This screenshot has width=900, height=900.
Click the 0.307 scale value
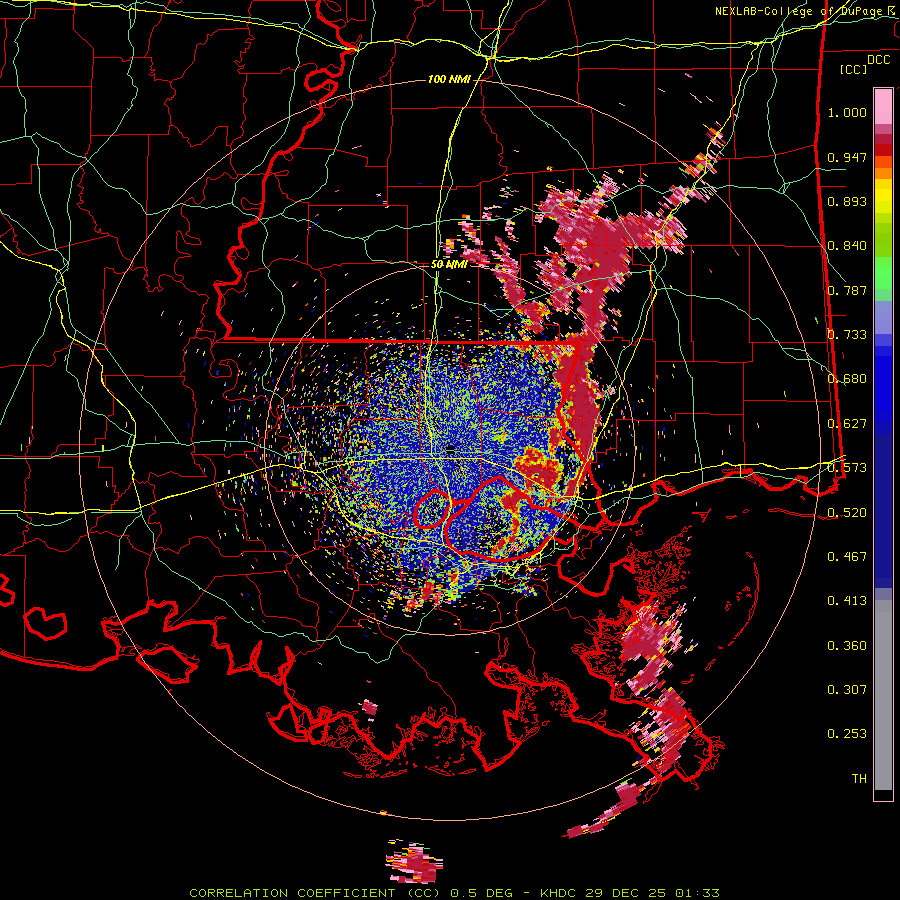847,689
